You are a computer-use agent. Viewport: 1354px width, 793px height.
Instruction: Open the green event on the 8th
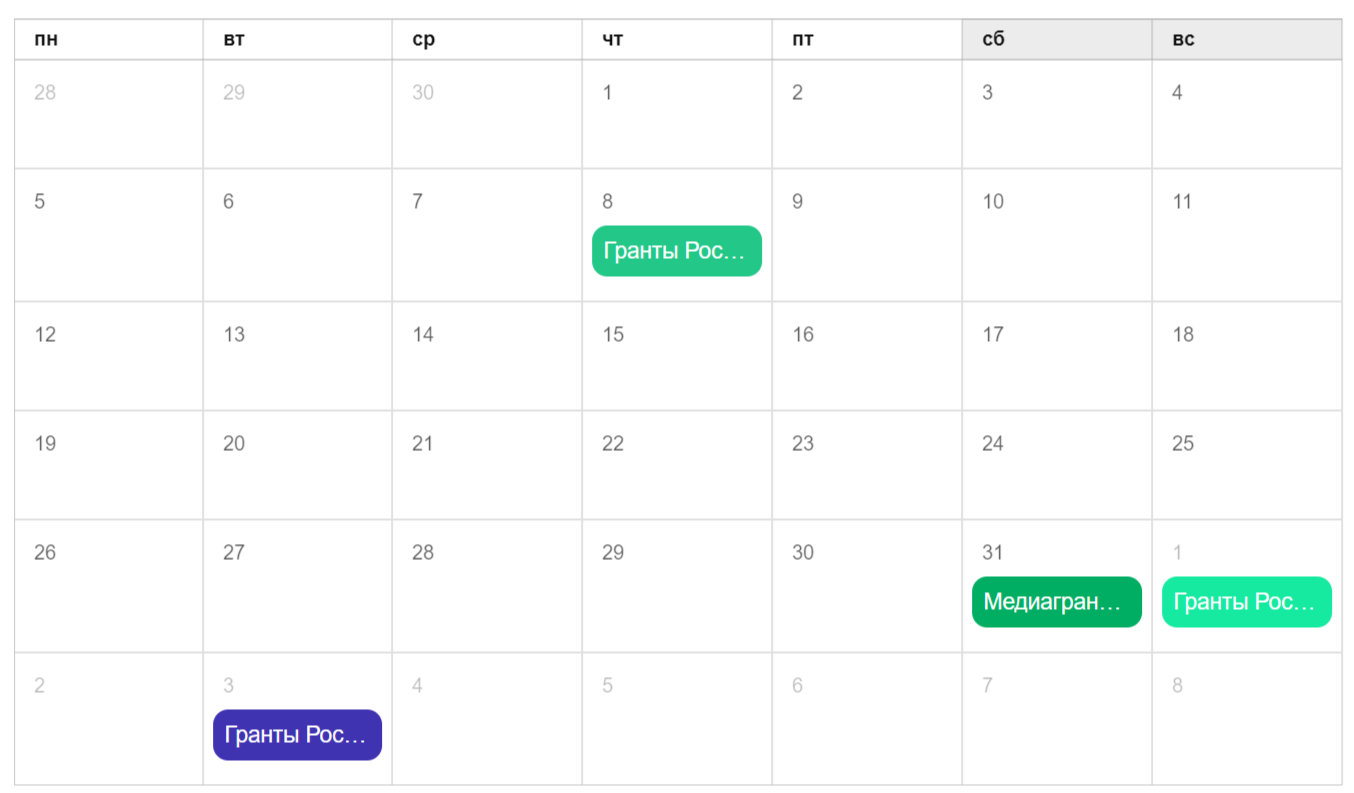(676, 251)
